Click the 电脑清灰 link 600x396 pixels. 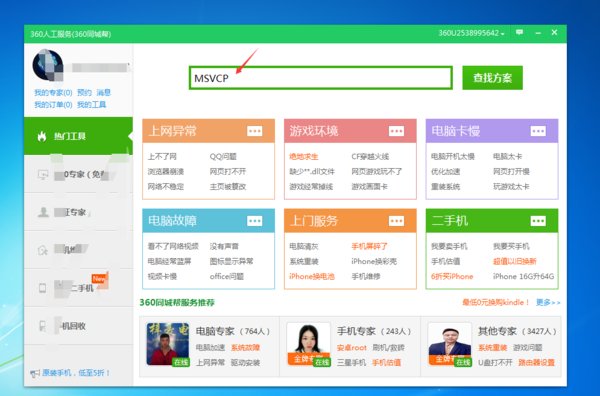(304, 246)
